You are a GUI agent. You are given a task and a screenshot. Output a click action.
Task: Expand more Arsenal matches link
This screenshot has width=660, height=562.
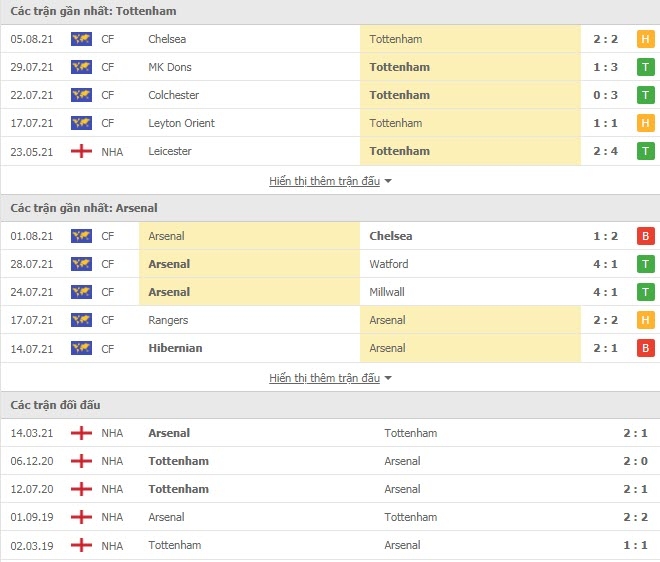tap(325, 378)
